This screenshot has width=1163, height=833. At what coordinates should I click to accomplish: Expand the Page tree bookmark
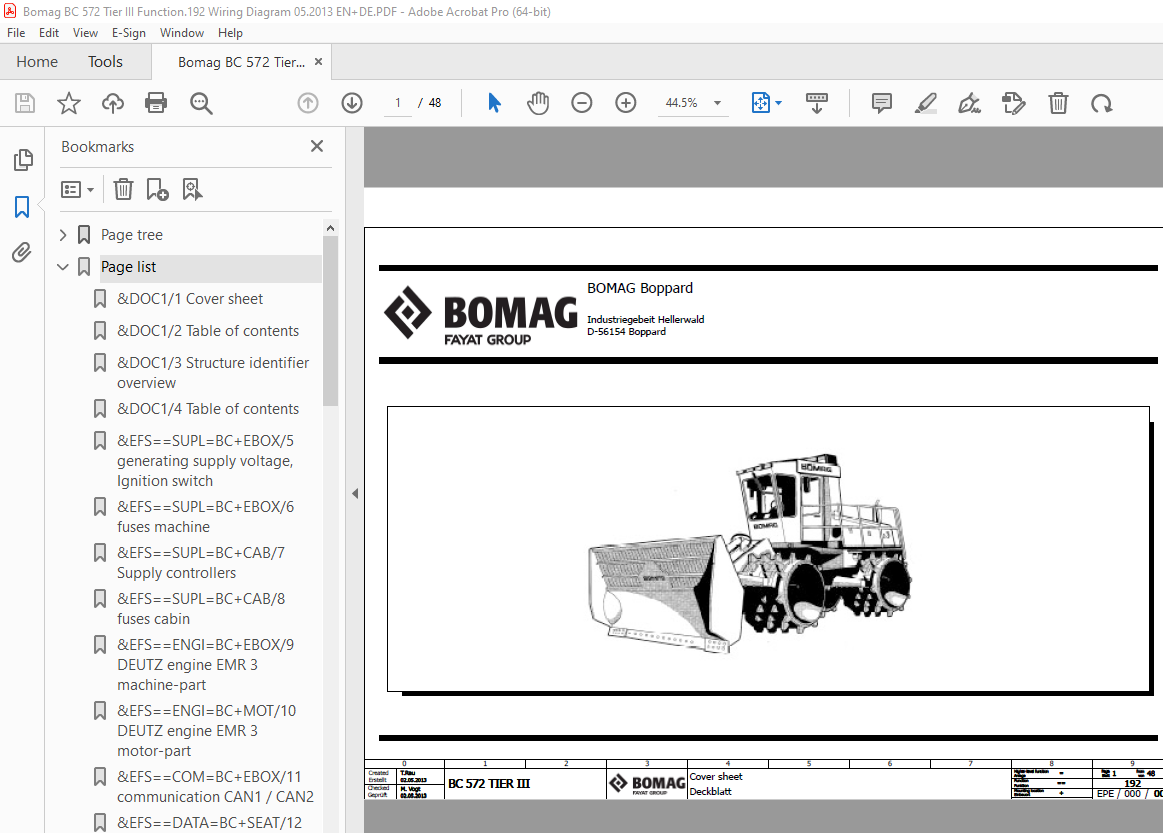[63, 235]
